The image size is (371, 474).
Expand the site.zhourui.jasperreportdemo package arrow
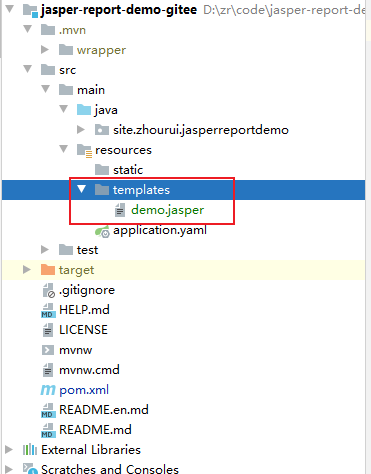click(x=81, y=129)
